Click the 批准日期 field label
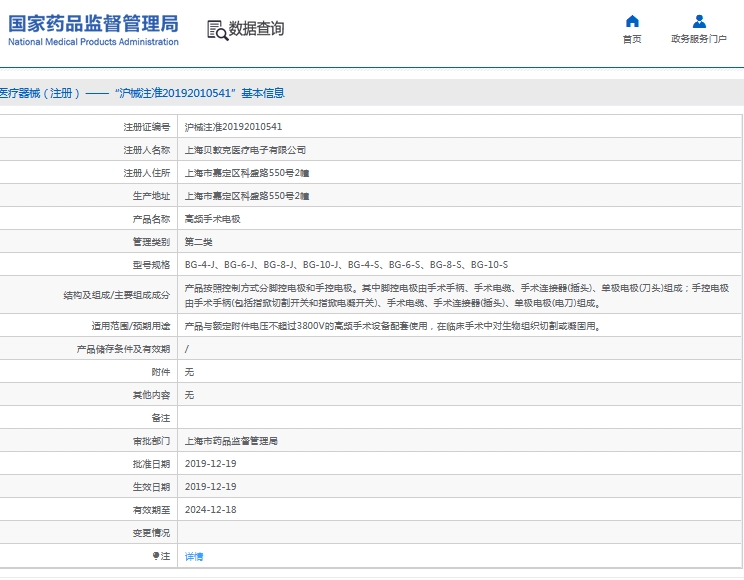 (151, 464)
